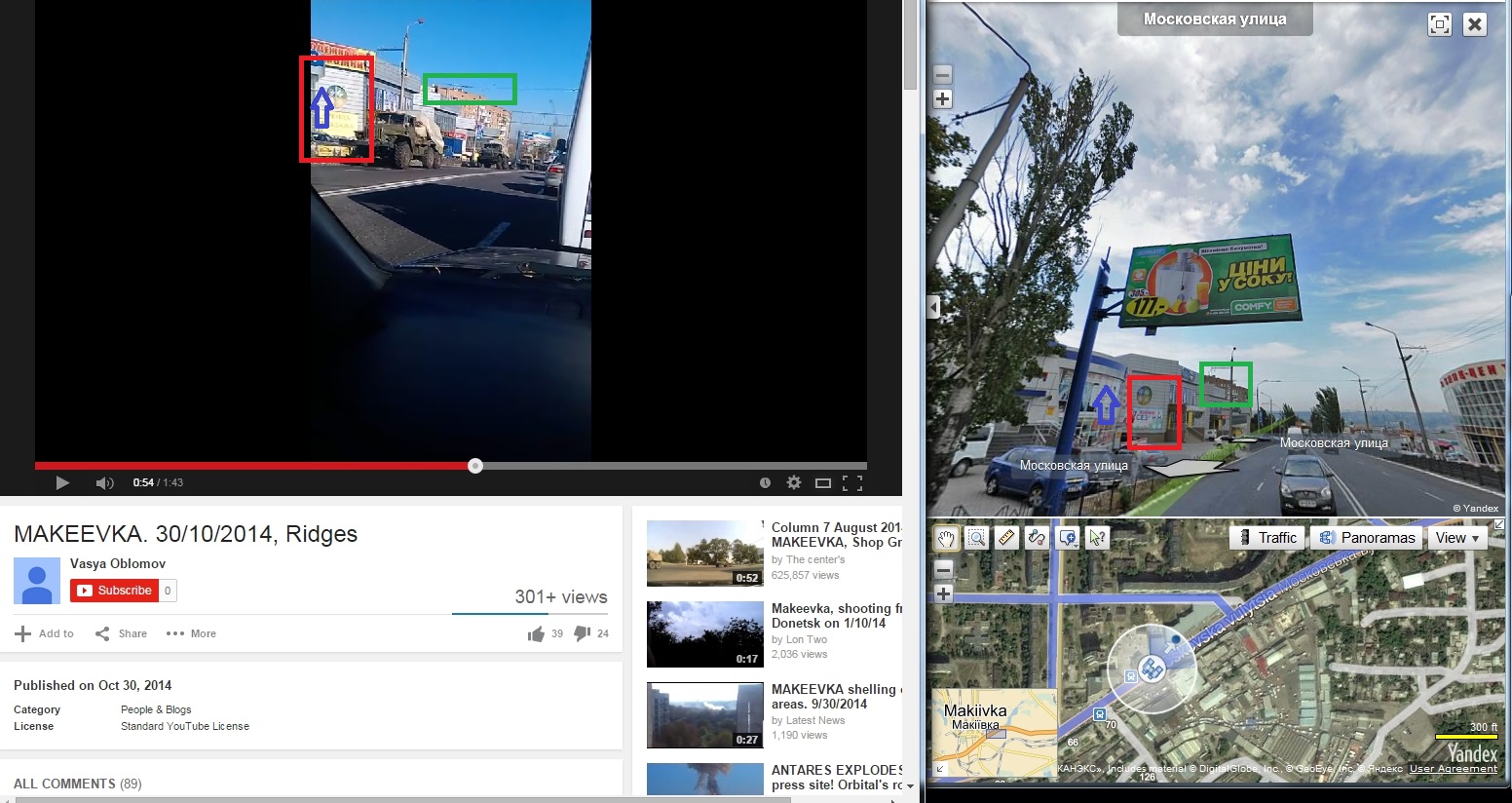This screenshot has height=803, width=1512.
Task: Click Add to below the video
Action: tap(45, 633)
